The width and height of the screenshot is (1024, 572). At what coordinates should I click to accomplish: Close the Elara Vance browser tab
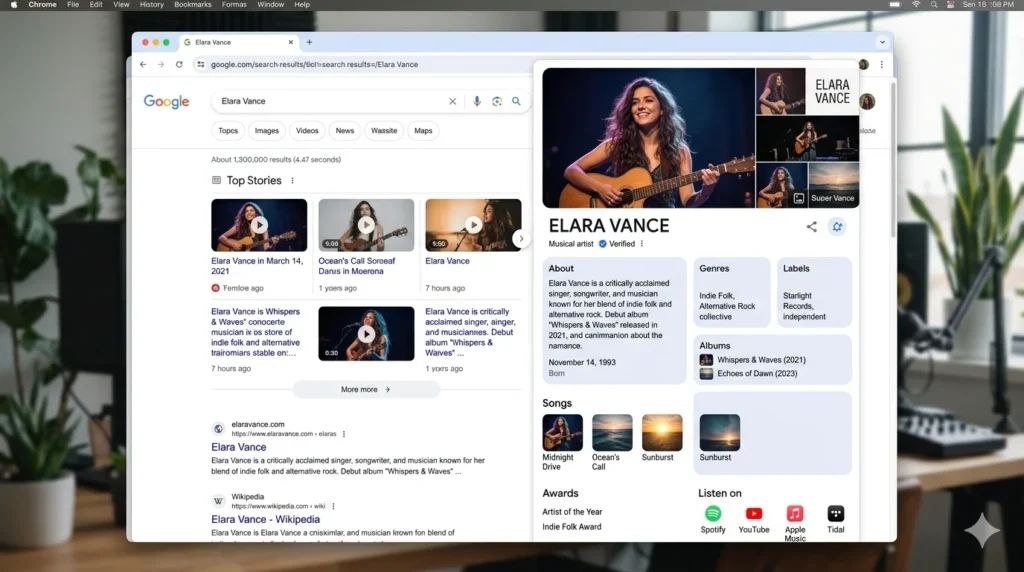pyautogui.click(x=291, y=42)
